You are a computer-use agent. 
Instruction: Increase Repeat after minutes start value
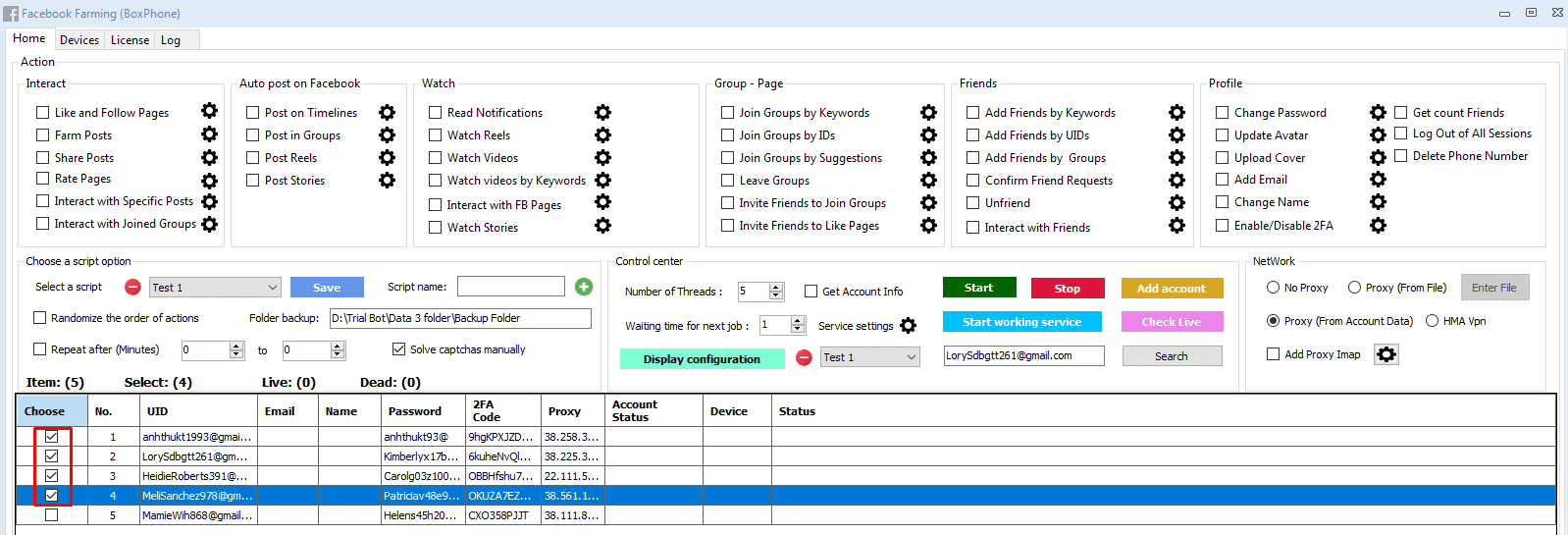tap(236, 346)
